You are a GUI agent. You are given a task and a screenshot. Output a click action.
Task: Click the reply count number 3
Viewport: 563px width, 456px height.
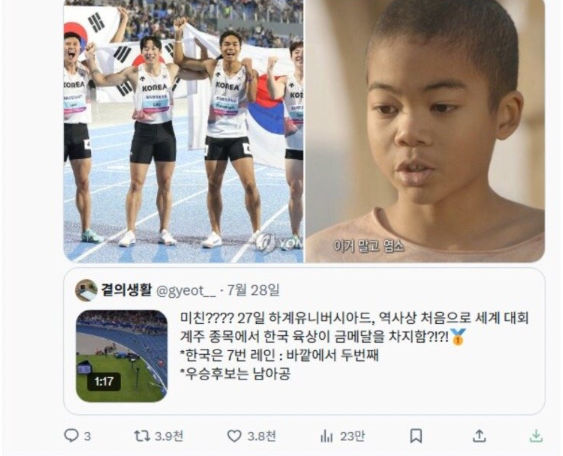tap(87, 436)
